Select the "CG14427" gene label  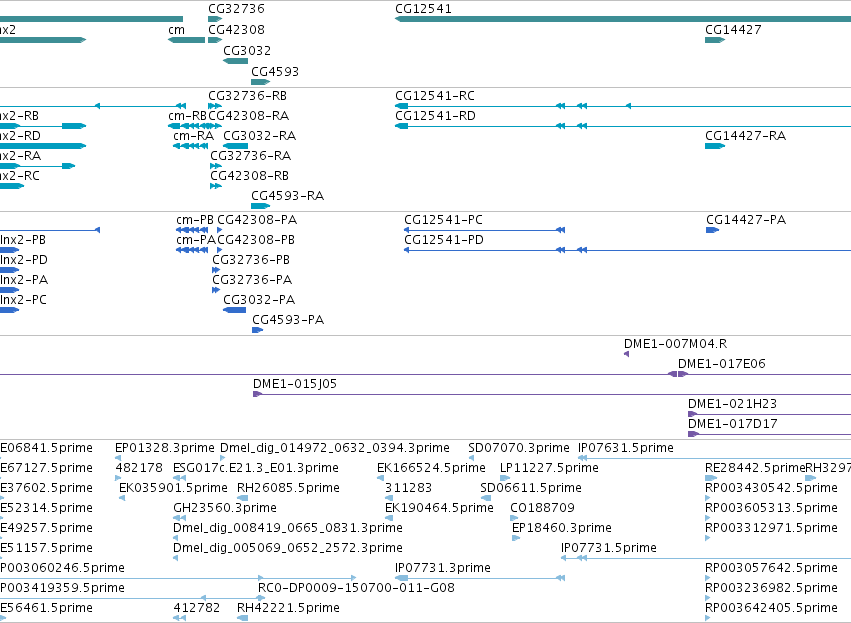(x=733, y=29)
